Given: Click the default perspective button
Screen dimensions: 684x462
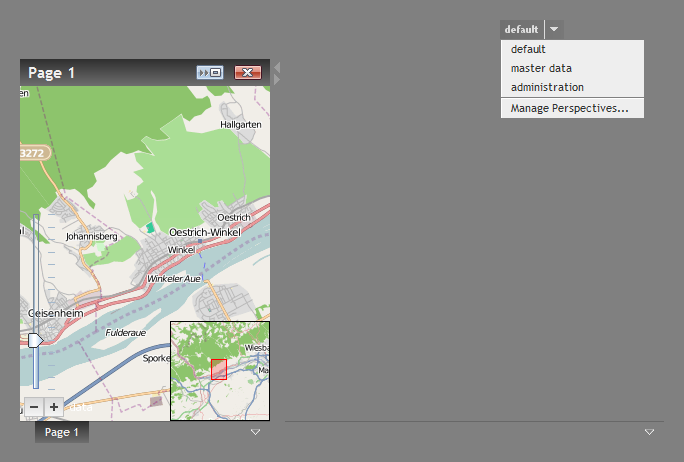Looking at the screenshot, I should (522, 29).
